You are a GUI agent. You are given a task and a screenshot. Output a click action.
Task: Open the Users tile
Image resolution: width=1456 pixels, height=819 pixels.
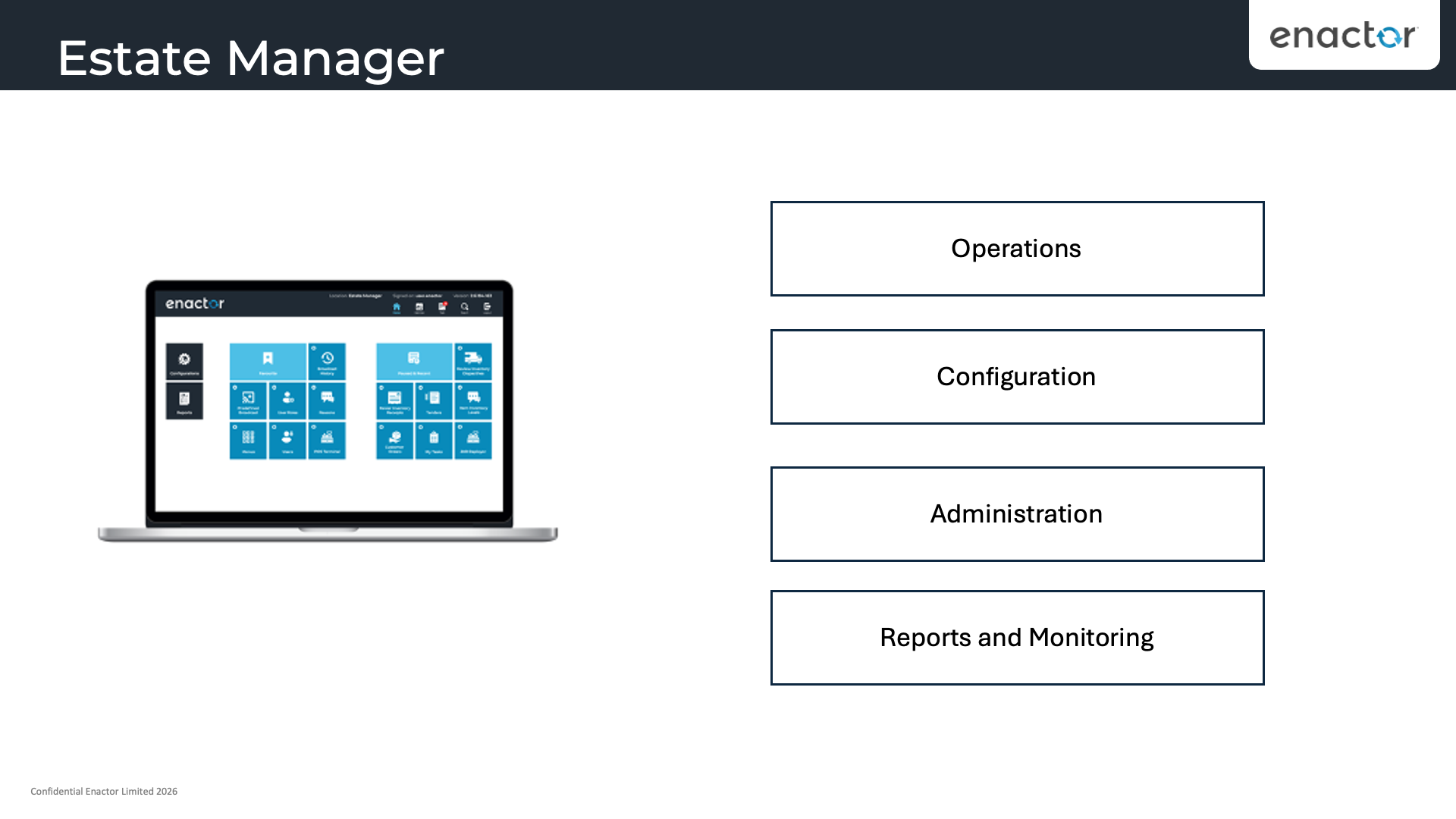tap(287, 440)
